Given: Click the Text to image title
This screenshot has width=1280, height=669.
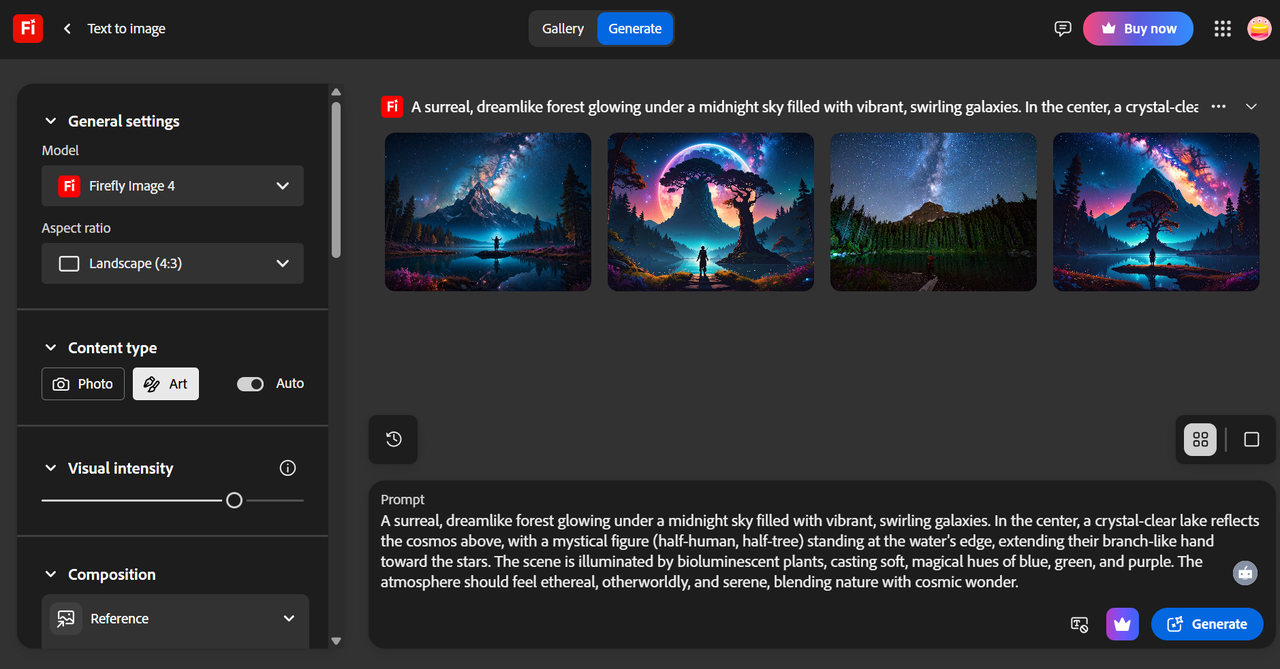Looking at the screenshot, I should pos(126,29).
